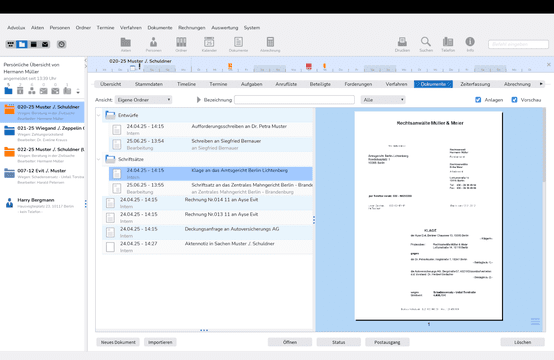Switch to the Übersicht tab
Viewport: 554px width, 360px height.
pos(111,84)
